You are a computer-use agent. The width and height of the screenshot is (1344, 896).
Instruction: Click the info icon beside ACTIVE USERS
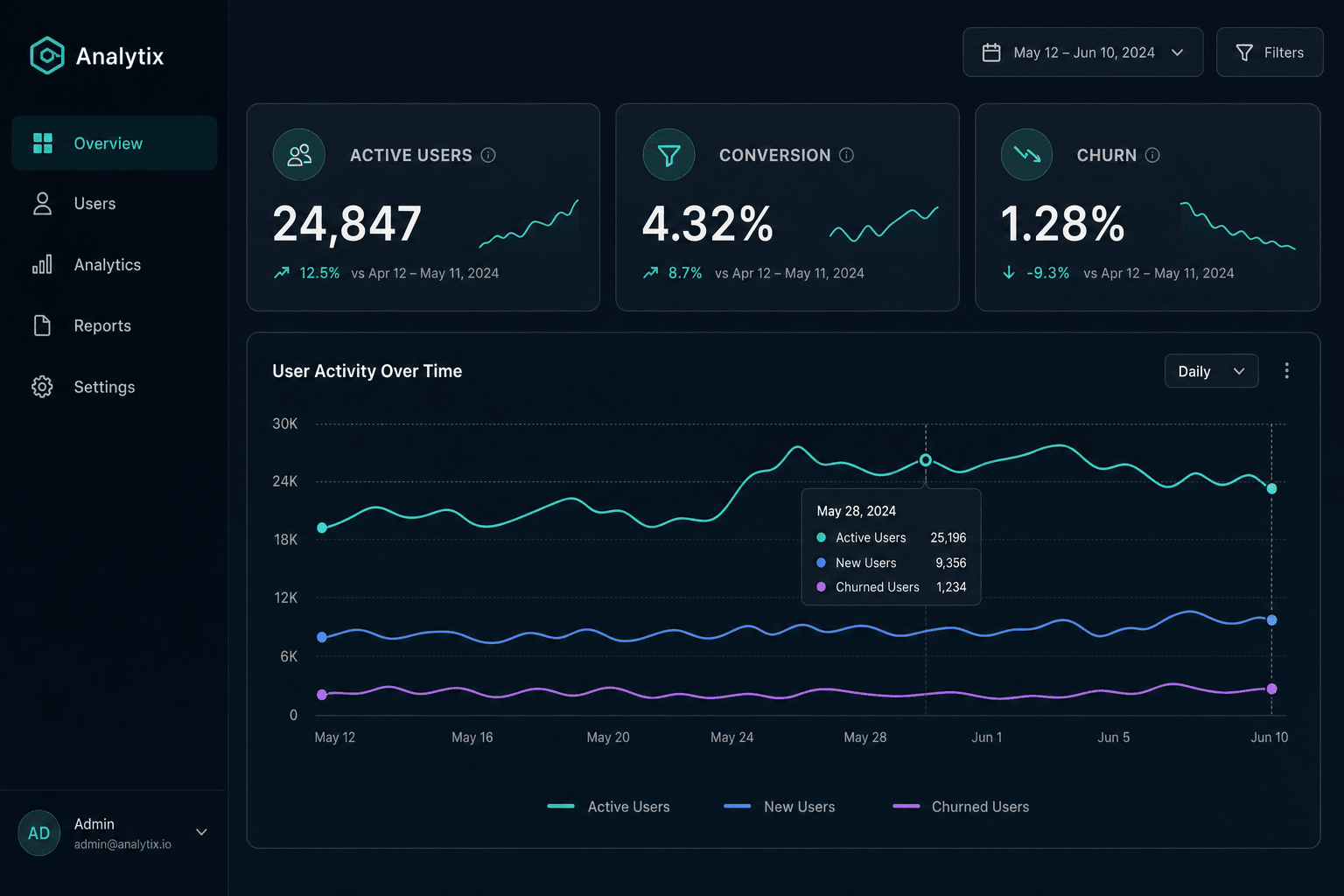point(488,155)
